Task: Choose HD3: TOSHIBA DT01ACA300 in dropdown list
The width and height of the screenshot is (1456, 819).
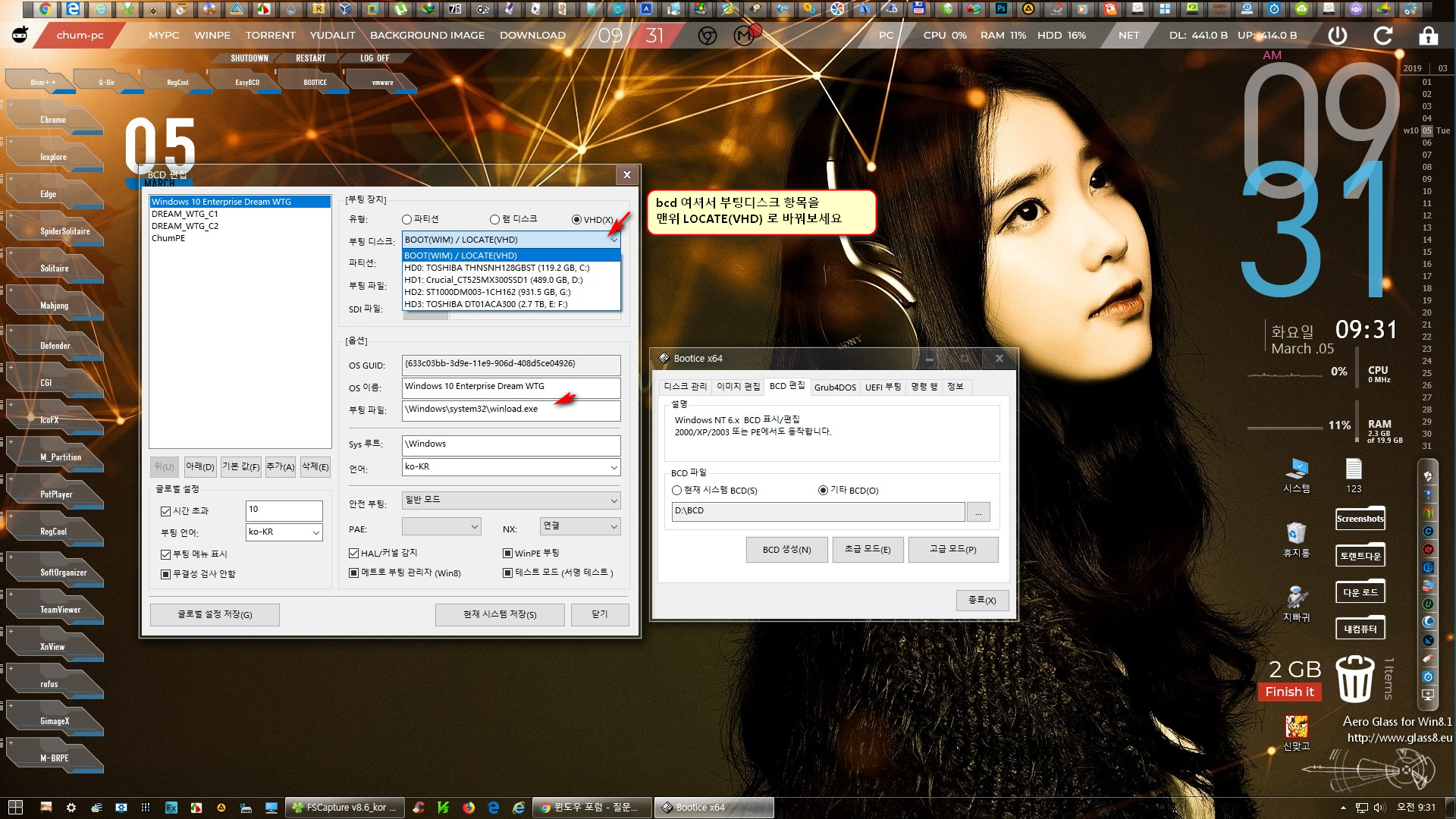Action: (x=511, y=304)
